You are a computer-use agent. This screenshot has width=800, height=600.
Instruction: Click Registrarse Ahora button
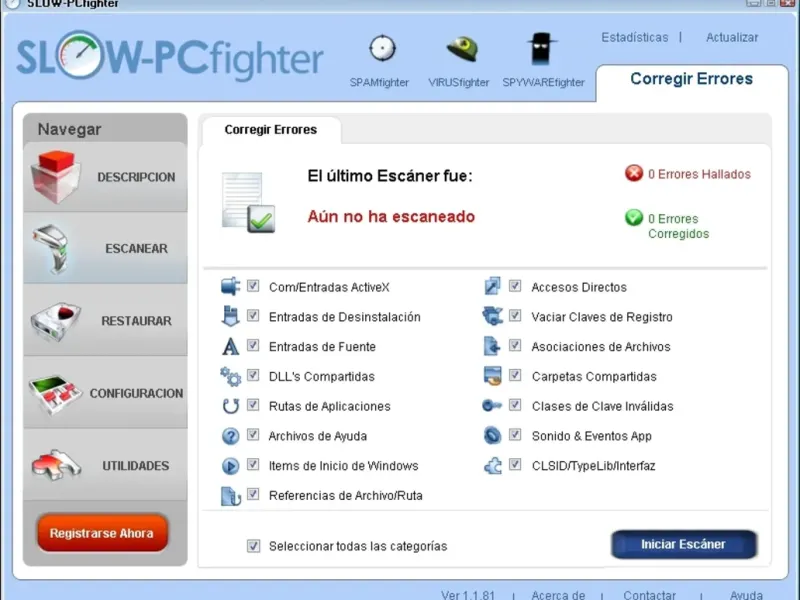(102, 533)
